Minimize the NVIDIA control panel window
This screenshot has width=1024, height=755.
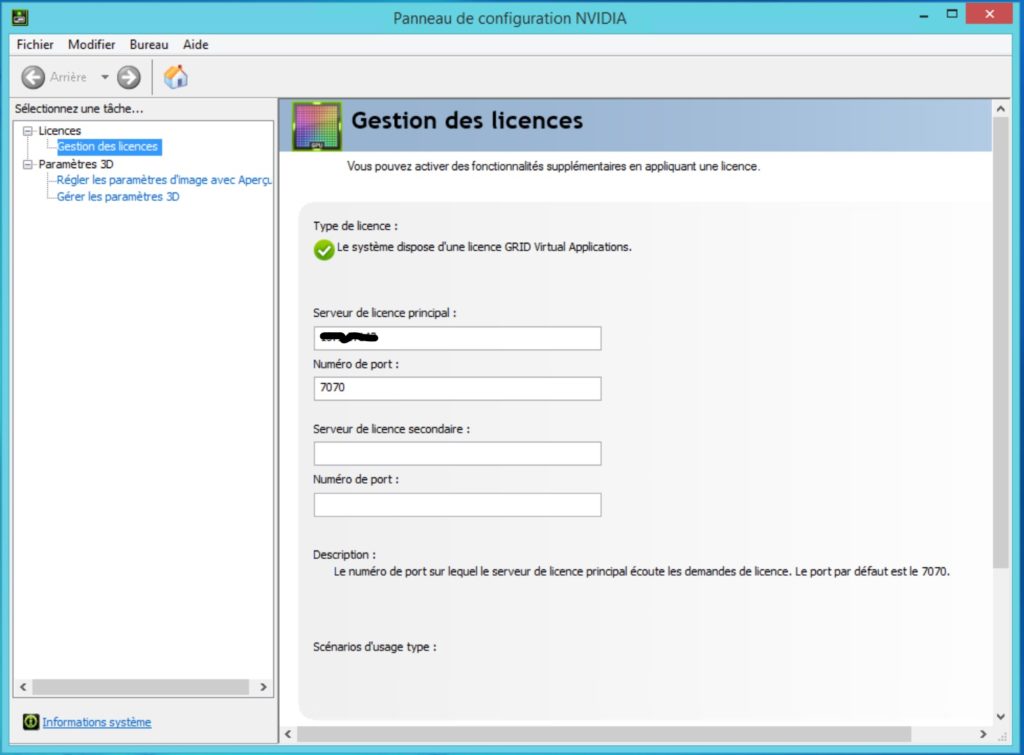coord(923,14)
